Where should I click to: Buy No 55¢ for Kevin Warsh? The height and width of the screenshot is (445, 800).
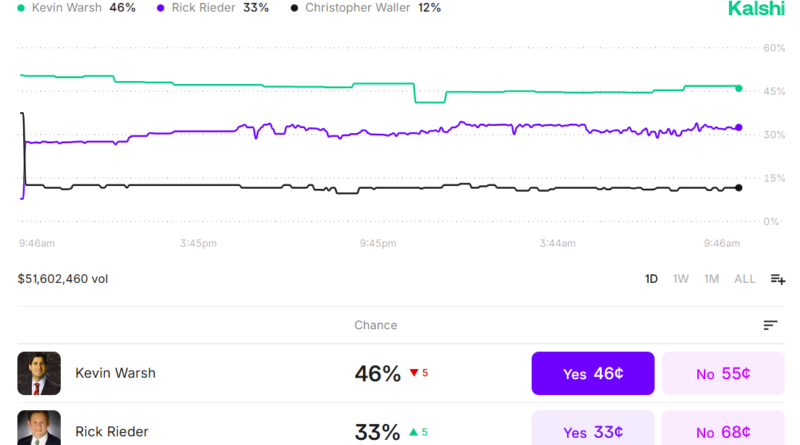coord(723,374)
